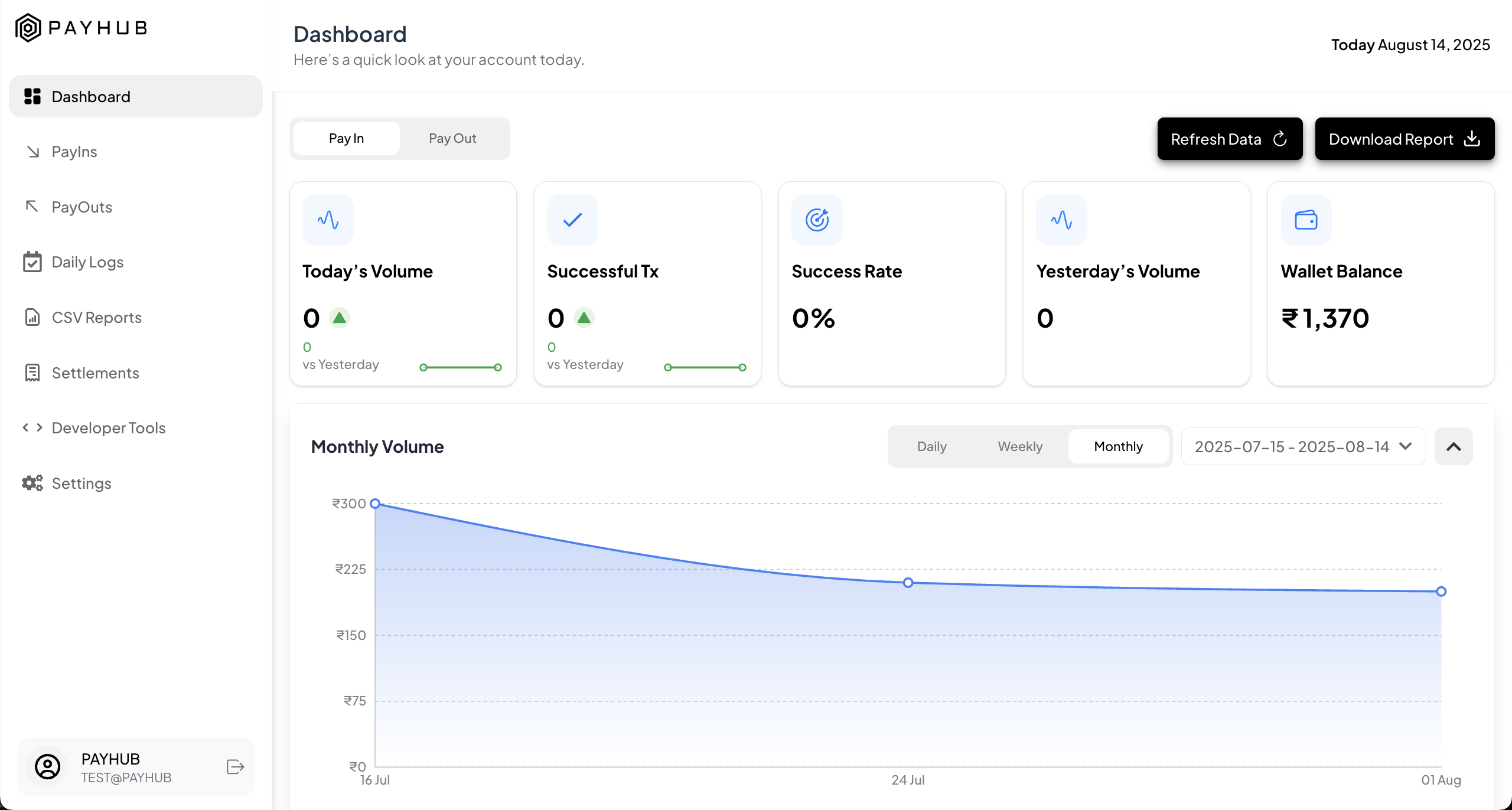Click Today's Volume pulse icon
The height and width of the screenshot is (810, 1512).
[x=328, y=220]
